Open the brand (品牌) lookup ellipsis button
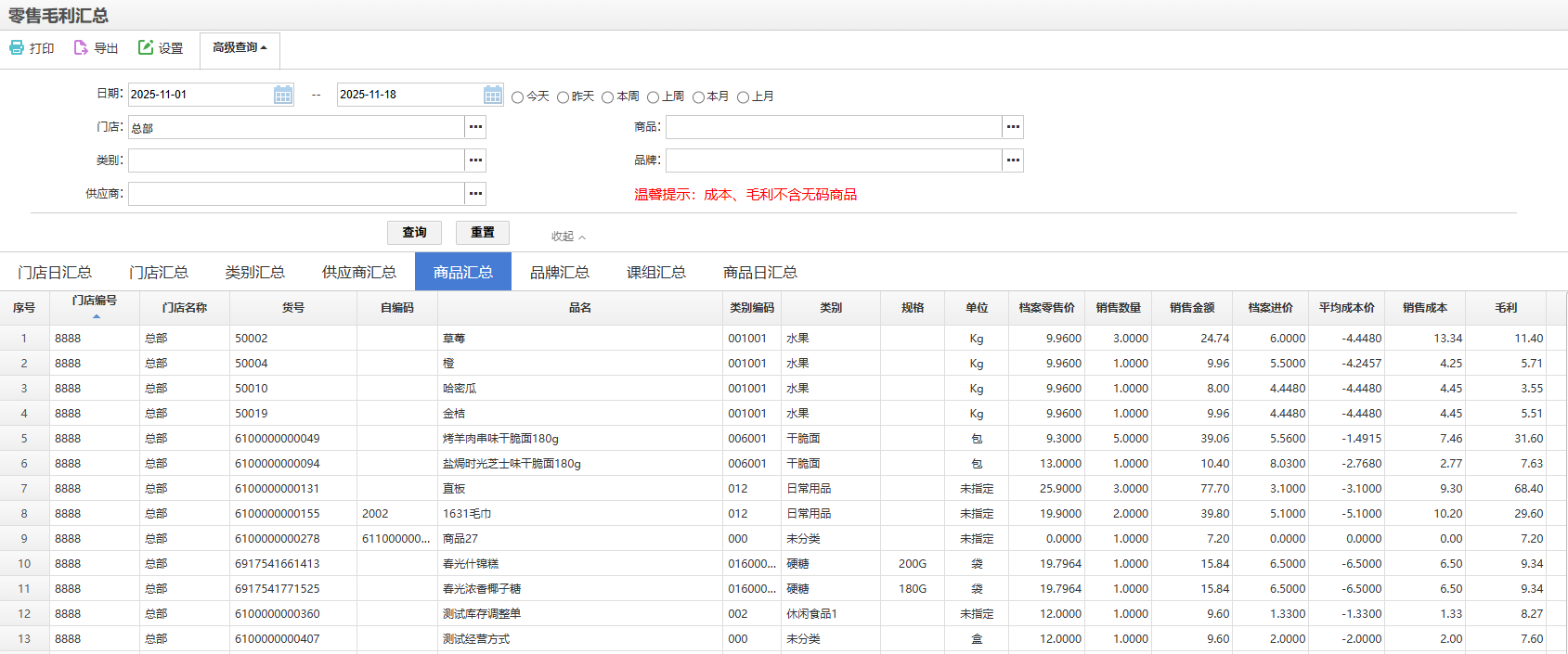Viewport: 1568px width, 654px height. click(x=1013, y=160)
